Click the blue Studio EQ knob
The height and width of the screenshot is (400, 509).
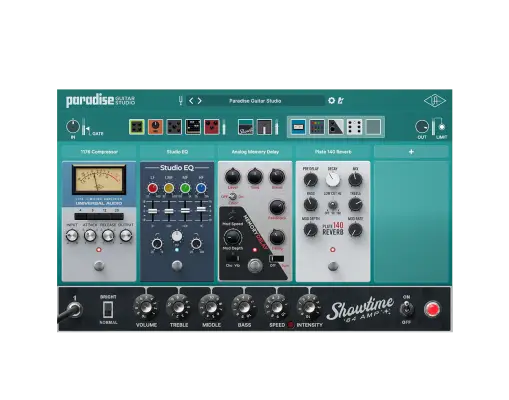point(201,188)
